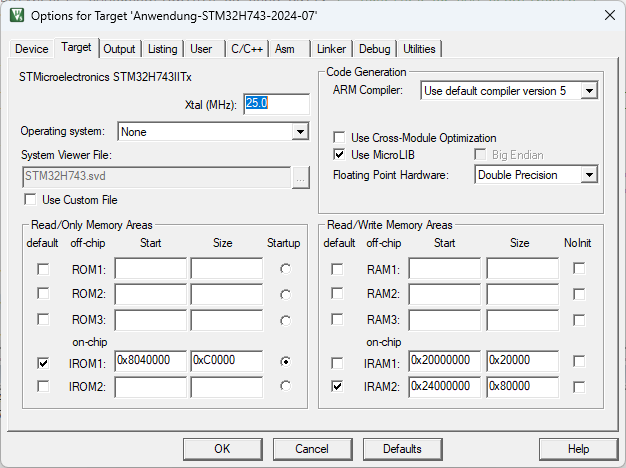Switch to the Device tab
The height and width of the screenshot is (468, 626).
coord(32,49)
